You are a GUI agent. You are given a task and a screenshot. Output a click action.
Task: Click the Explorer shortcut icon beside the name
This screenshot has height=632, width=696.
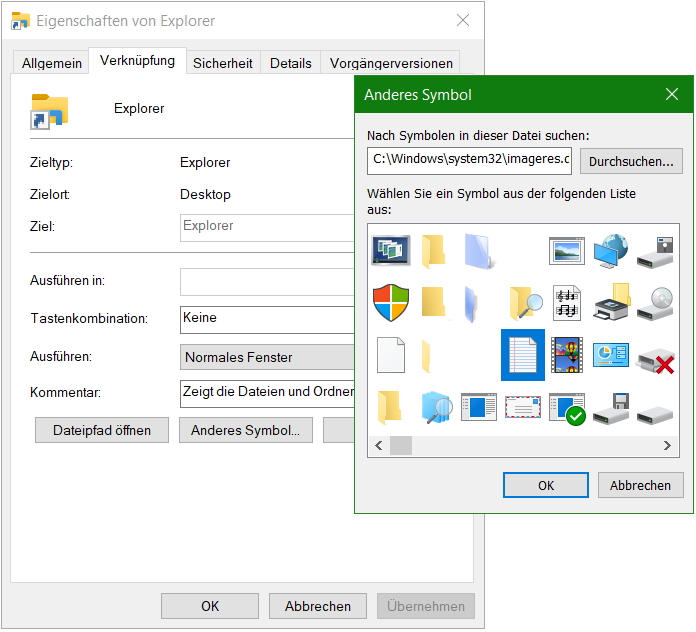pos(49,111)
